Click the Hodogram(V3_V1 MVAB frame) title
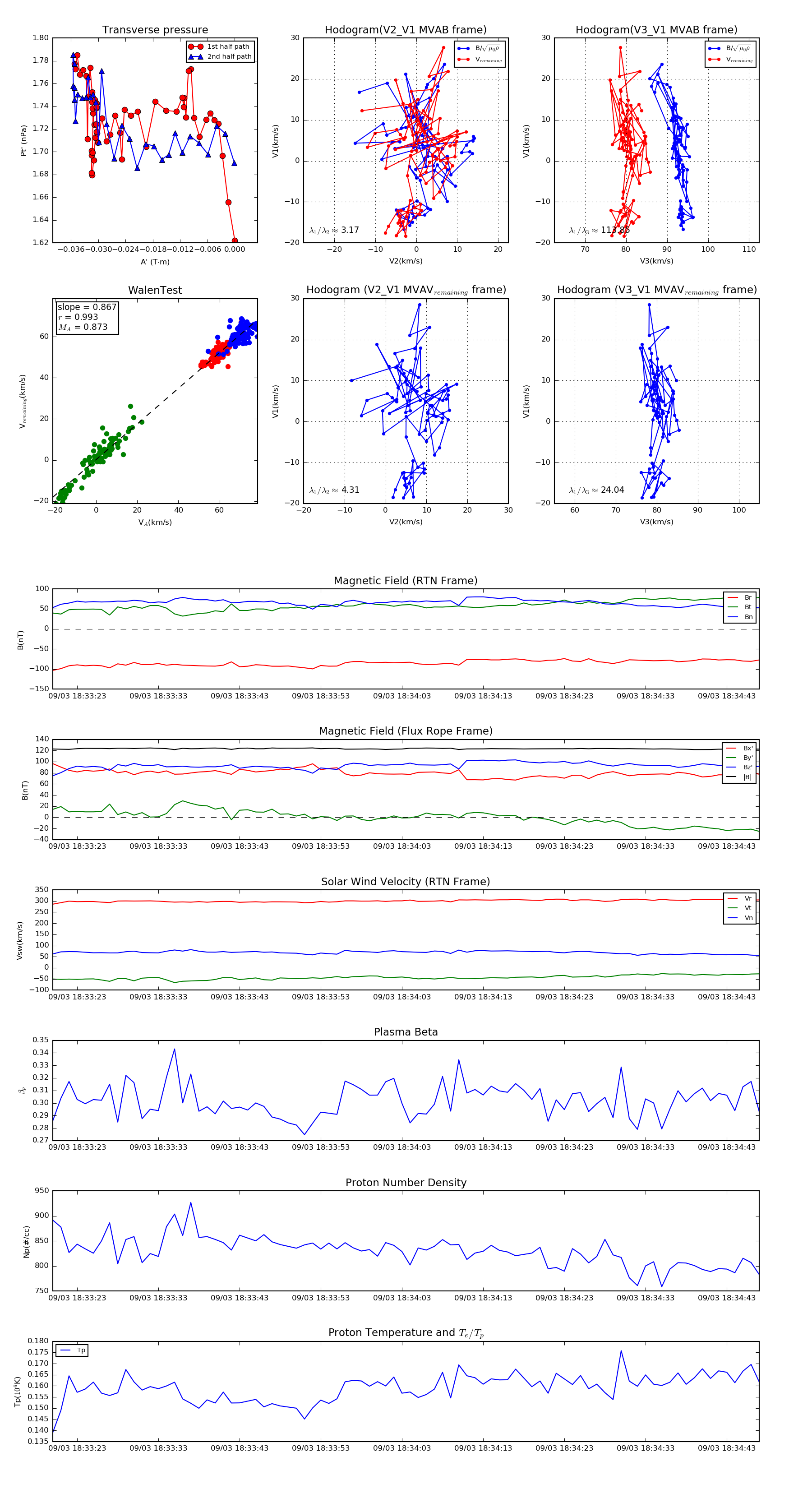Screen dimensions: 812x1489 click(x=656, y=30)
